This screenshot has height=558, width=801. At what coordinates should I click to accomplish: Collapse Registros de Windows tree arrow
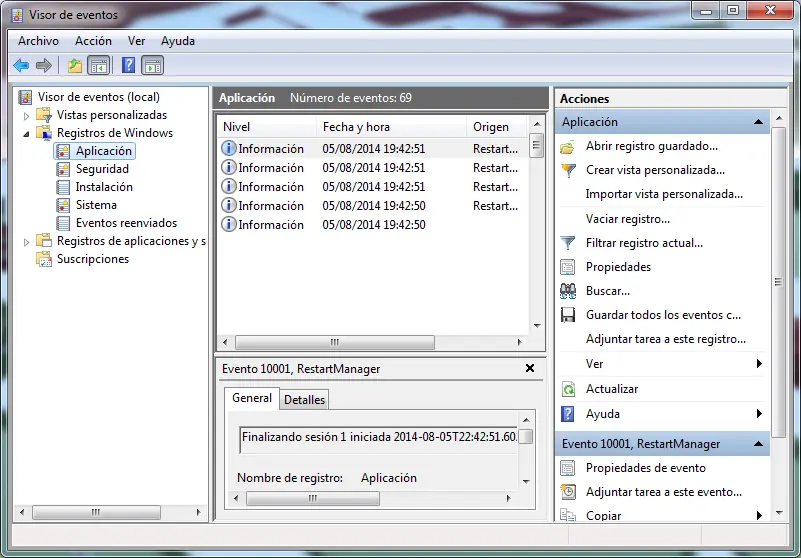point(27,134)
